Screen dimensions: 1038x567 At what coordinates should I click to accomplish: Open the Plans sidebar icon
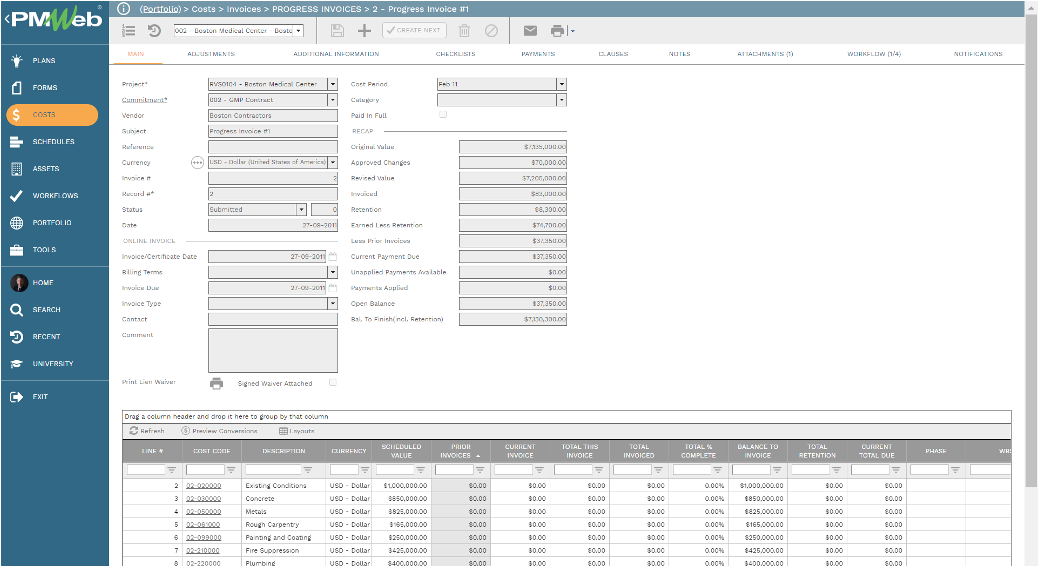coord(17,60)
